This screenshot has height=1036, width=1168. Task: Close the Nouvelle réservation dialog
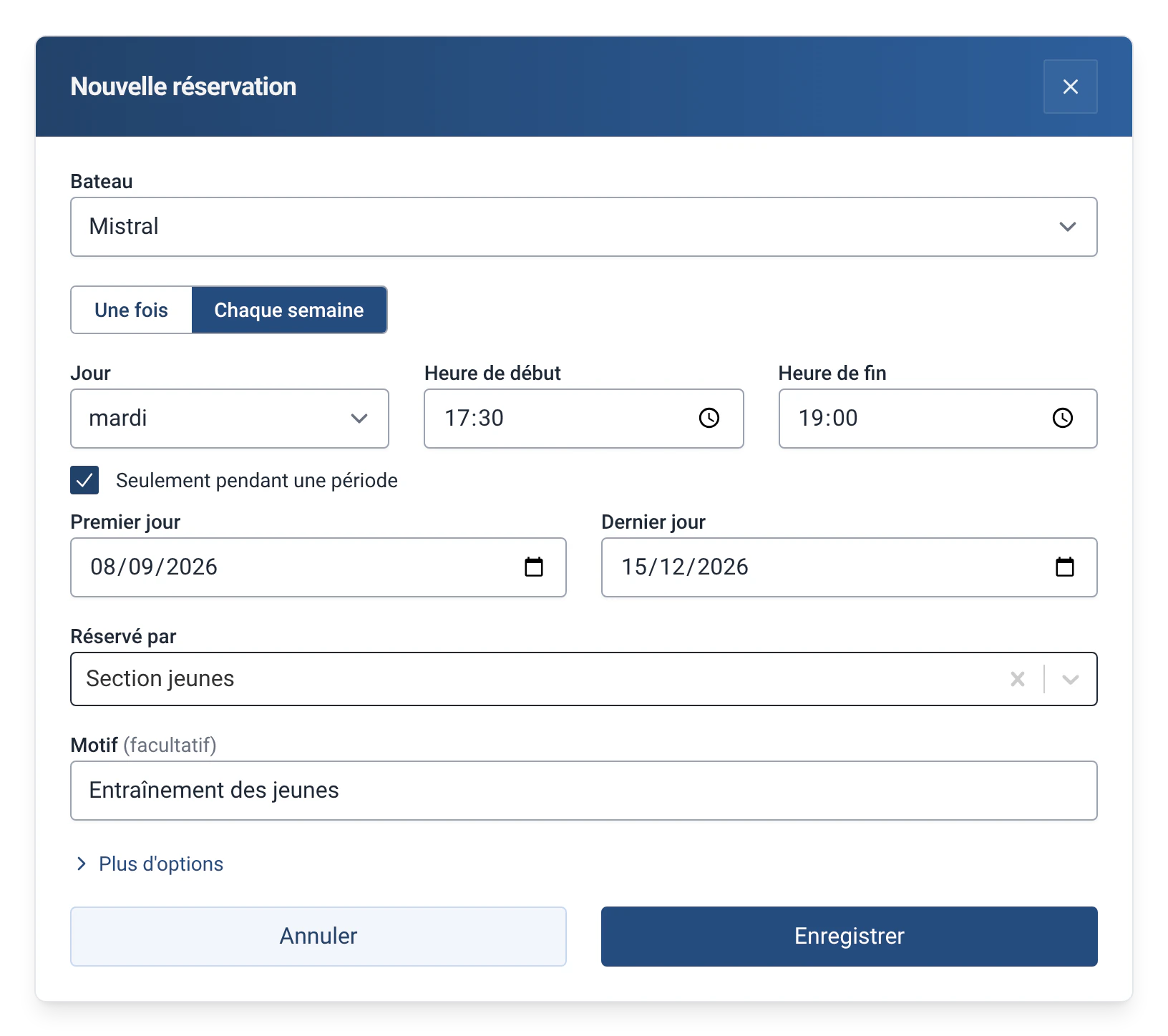pos(1070,87)
